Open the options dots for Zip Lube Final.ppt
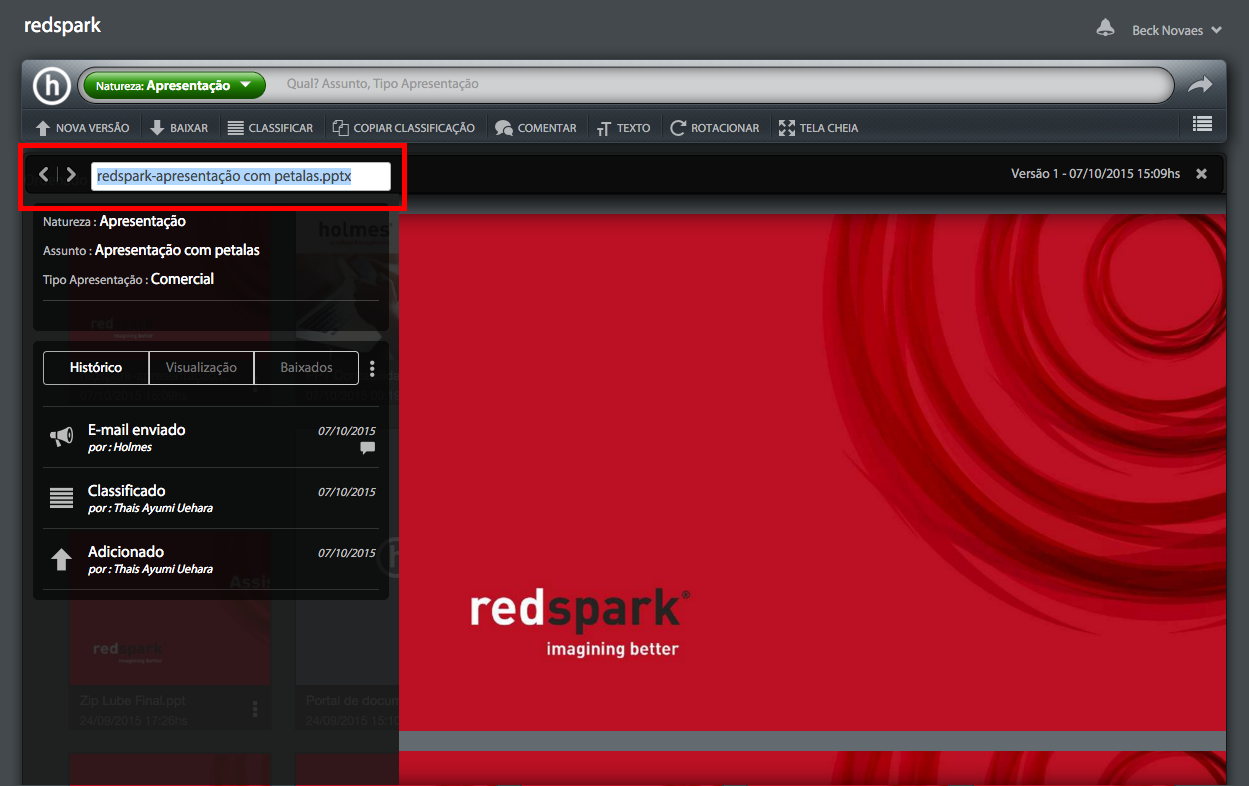This screenshot has width=1249, height=786. (255, 709)
